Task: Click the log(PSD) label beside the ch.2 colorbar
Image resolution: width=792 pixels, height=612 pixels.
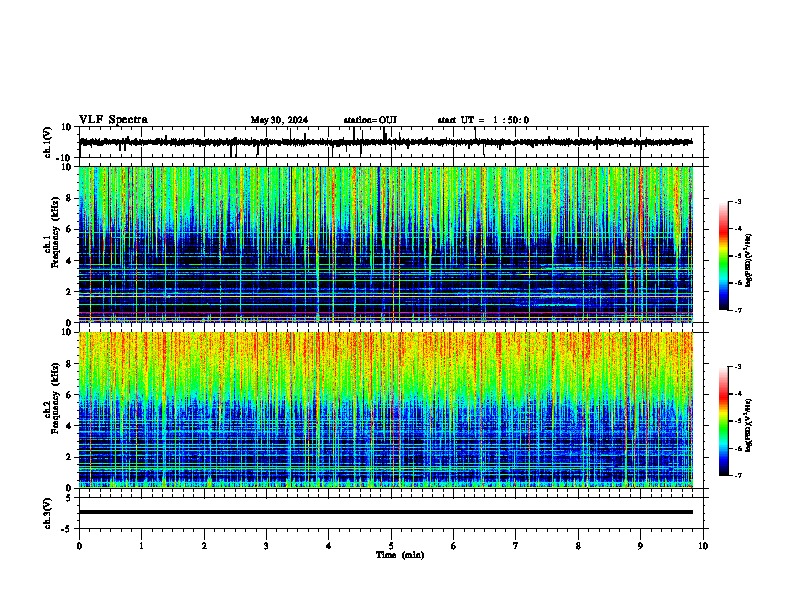Action: point(748,425)
